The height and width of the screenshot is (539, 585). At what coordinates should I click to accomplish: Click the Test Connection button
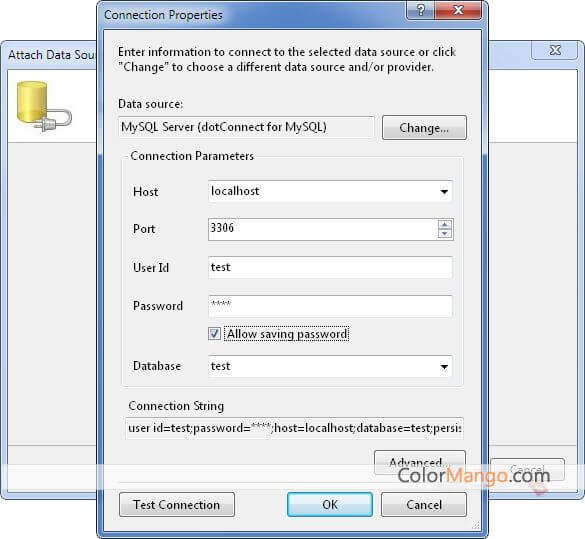point(177,505)
